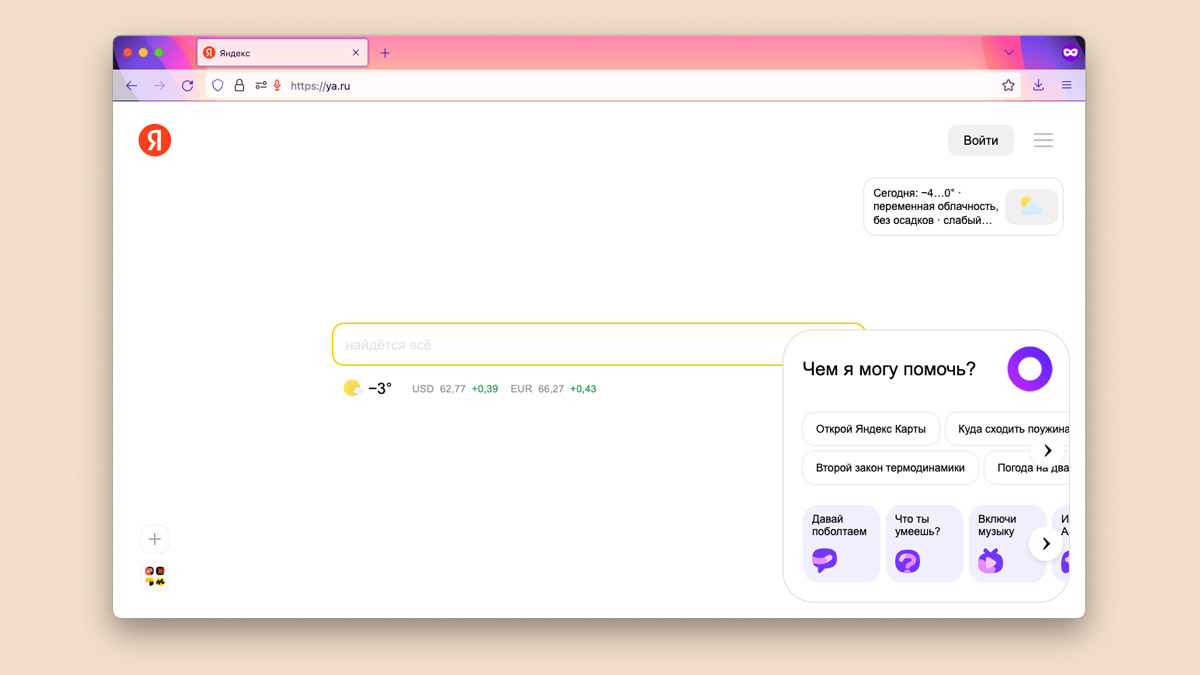
Task: Open the Что ты умеешь? card
Action: [925, 543]
